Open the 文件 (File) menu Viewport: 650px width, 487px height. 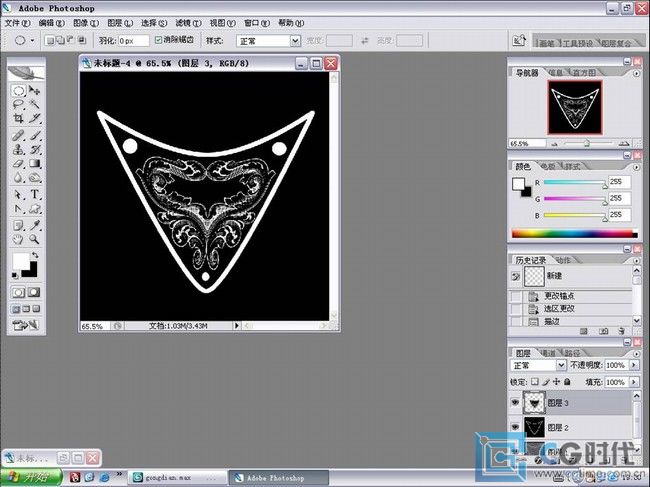click(x=17, y=23)
